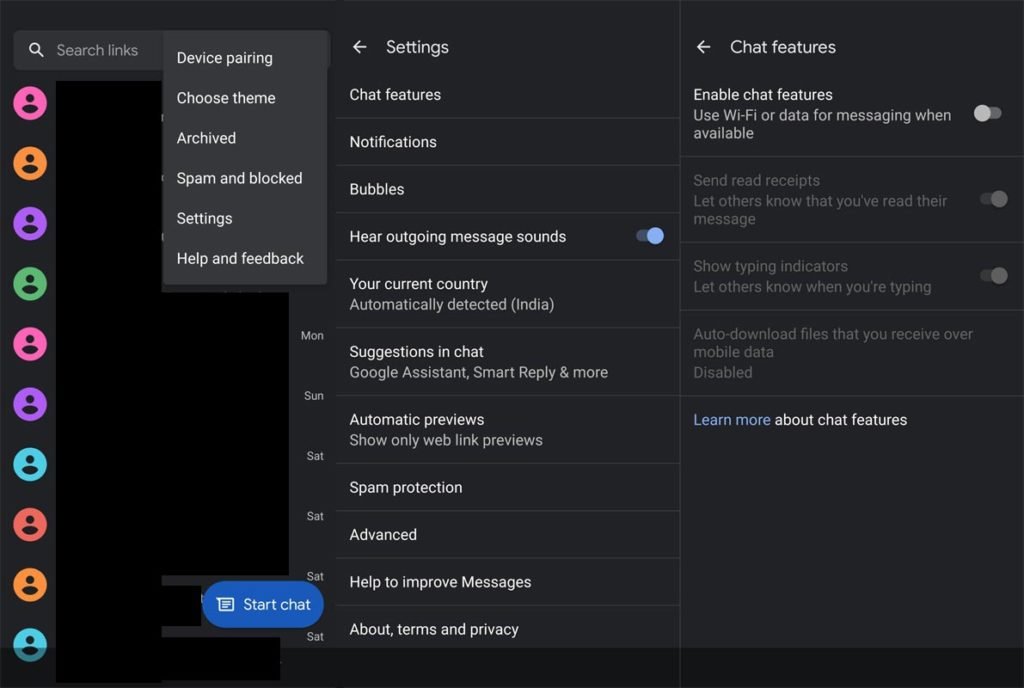The image size is (1024, 688).
Task: Select the purple avatar contact
Action: click(x=29, y=223)
